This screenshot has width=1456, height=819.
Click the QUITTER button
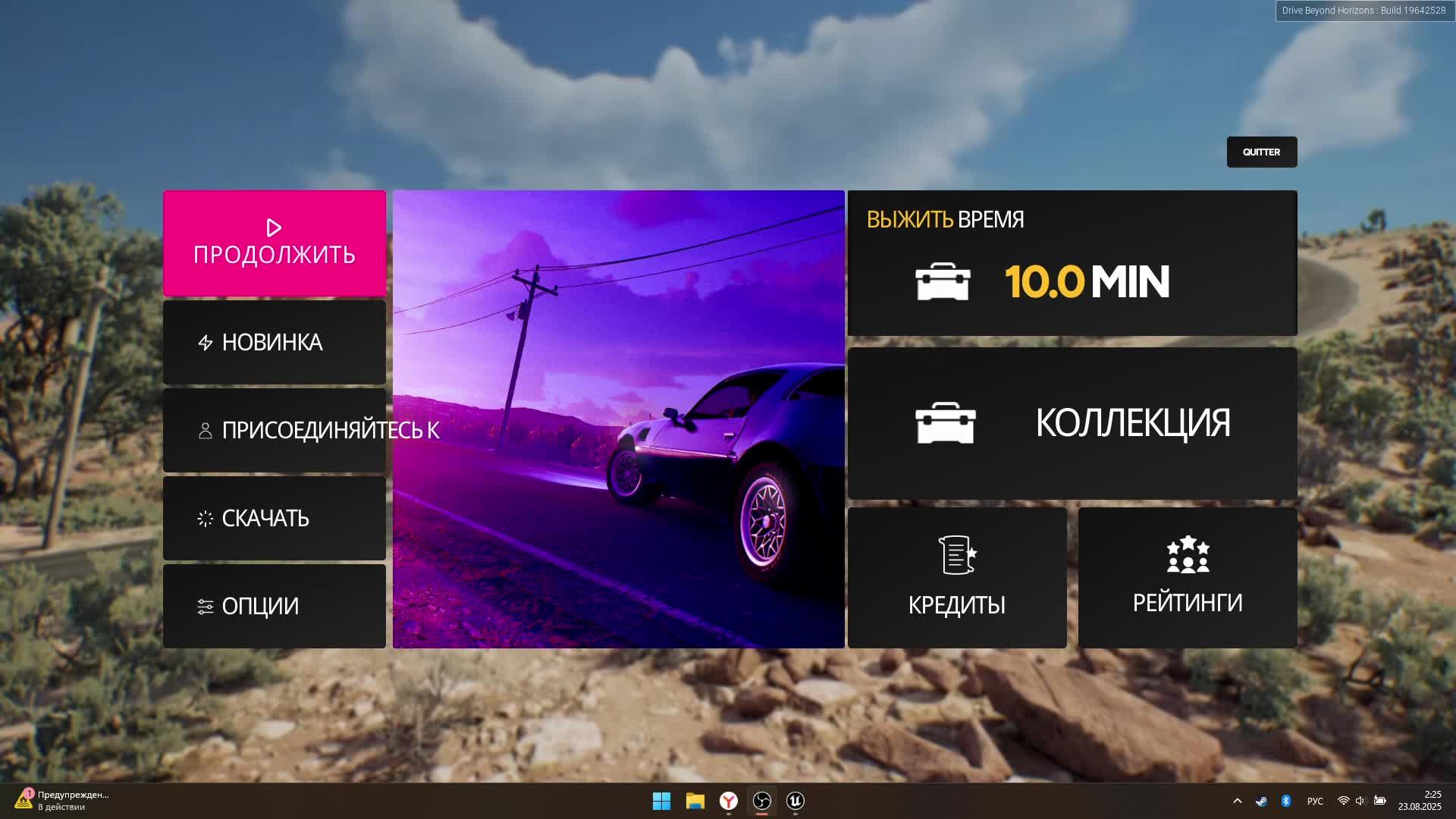[1261, 152]
